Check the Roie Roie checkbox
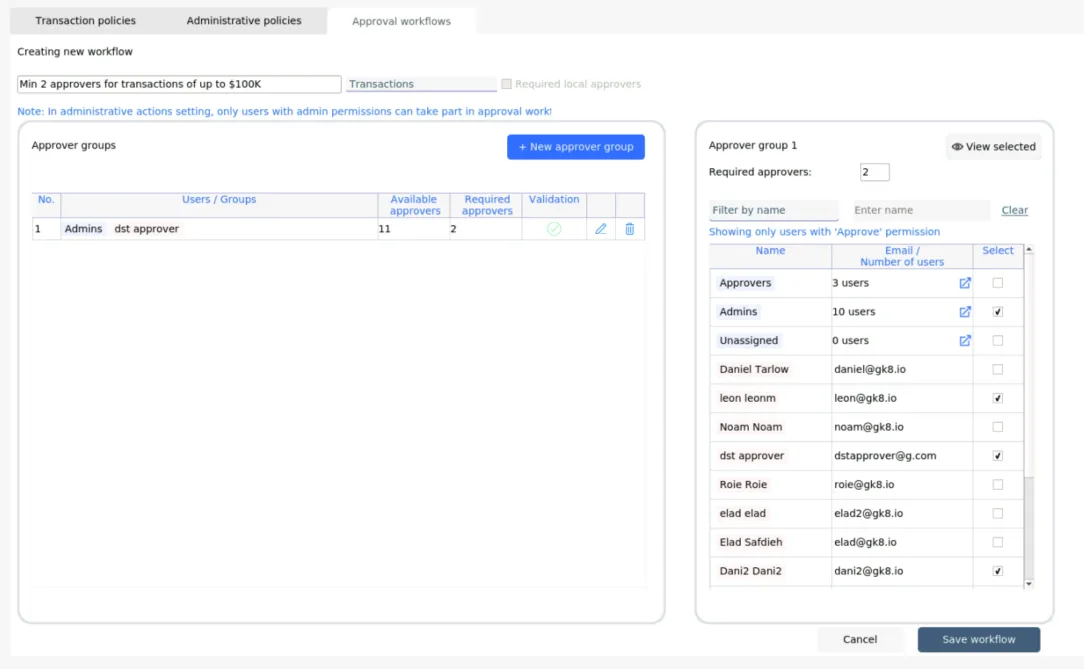The height and width of the screenshot is (669, 1084). tap(998, 484)
